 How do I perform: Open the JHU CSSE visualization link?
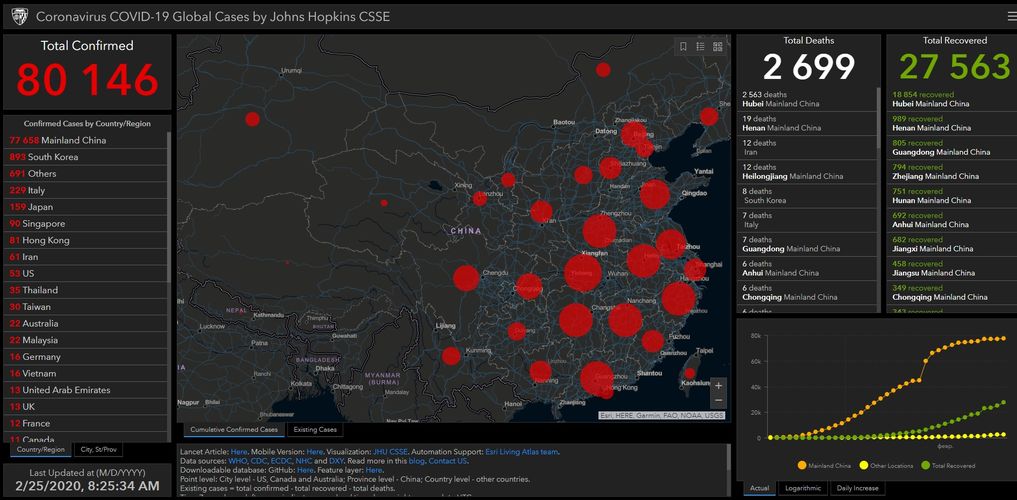[x=390, y=452]
